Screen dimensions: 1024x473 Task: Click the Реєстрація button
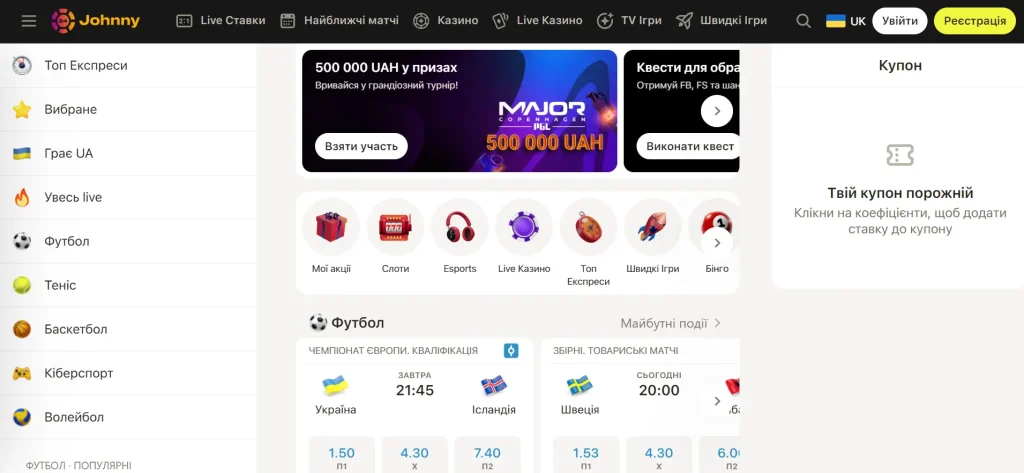975,21
